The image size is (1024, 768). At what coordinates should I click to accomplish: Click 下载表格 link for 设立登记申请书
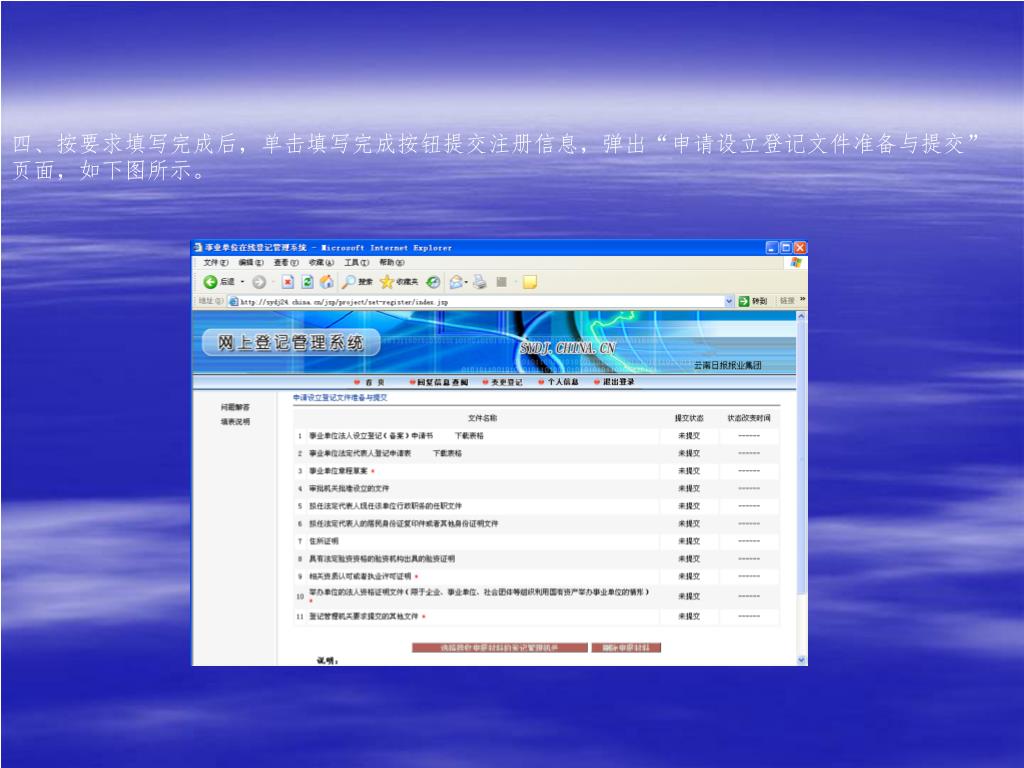click(469, 436)
